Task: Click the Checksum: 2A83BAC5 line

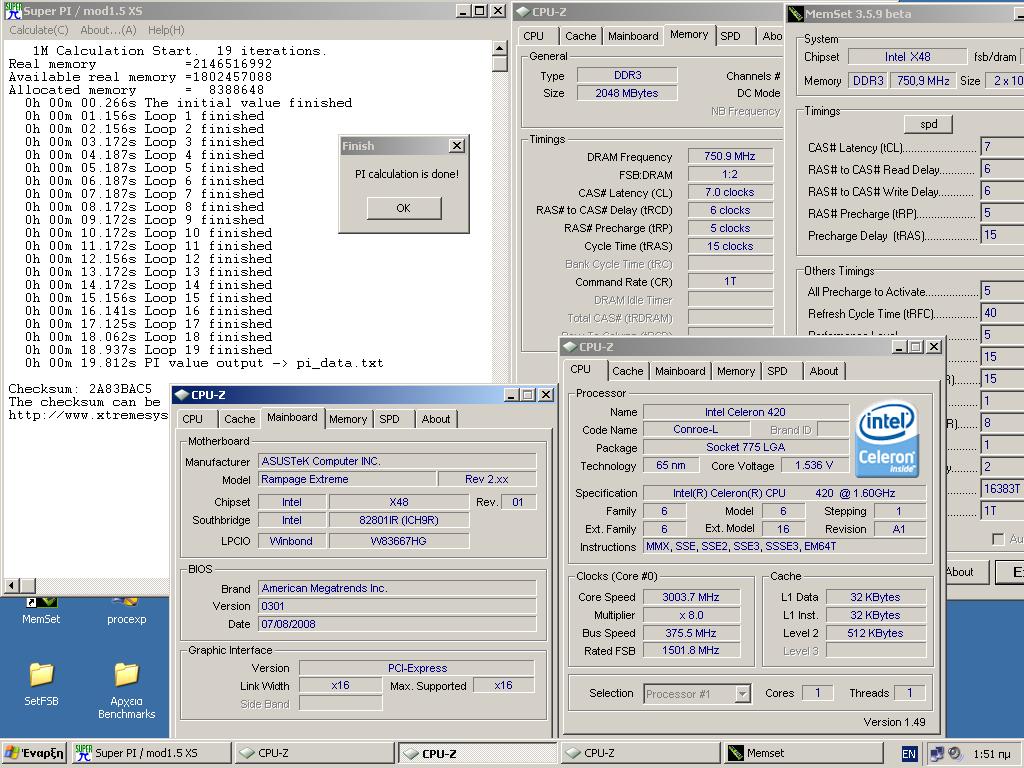Action: click(x=80, y=389)
